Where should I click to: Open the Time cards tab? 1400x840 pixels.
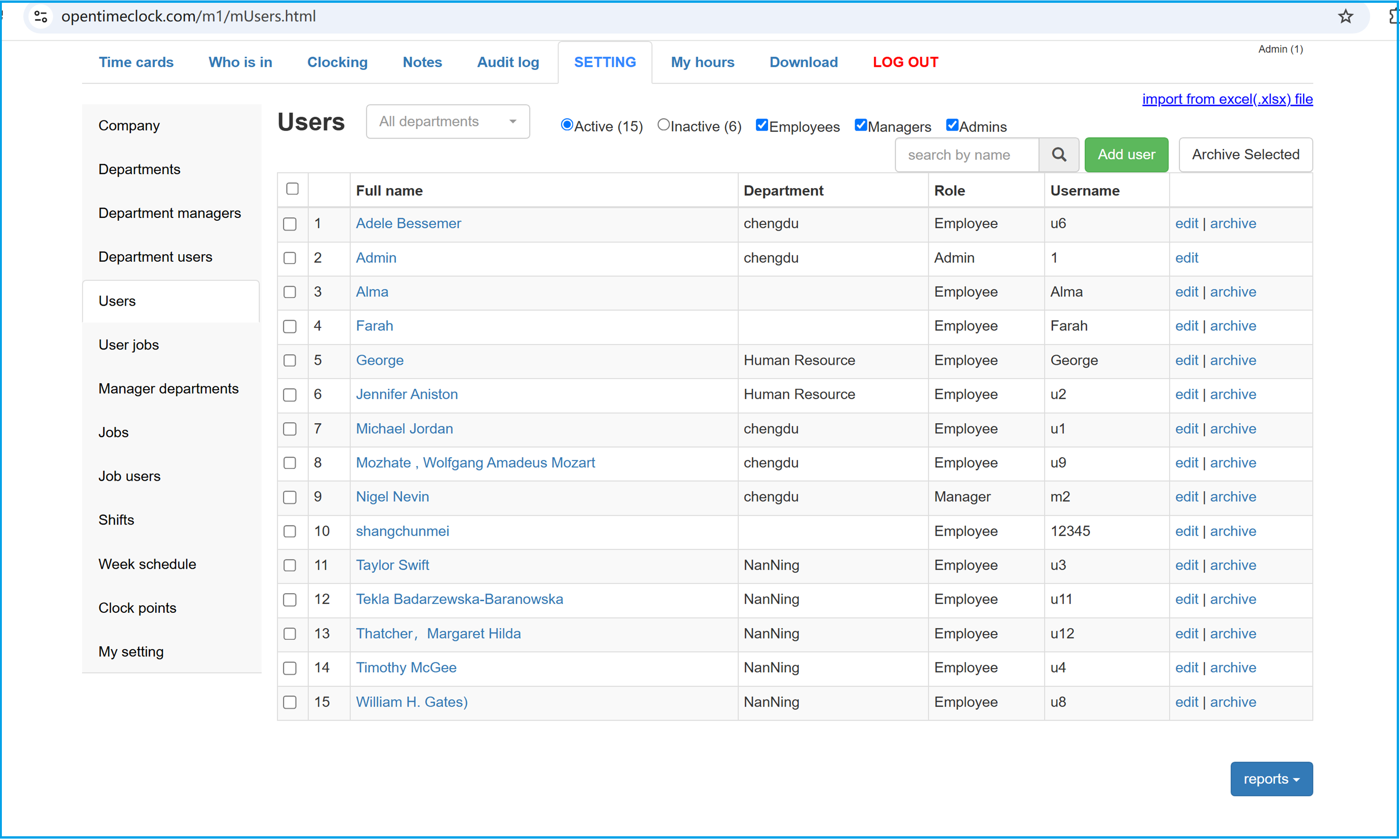[x=136, y=62]
